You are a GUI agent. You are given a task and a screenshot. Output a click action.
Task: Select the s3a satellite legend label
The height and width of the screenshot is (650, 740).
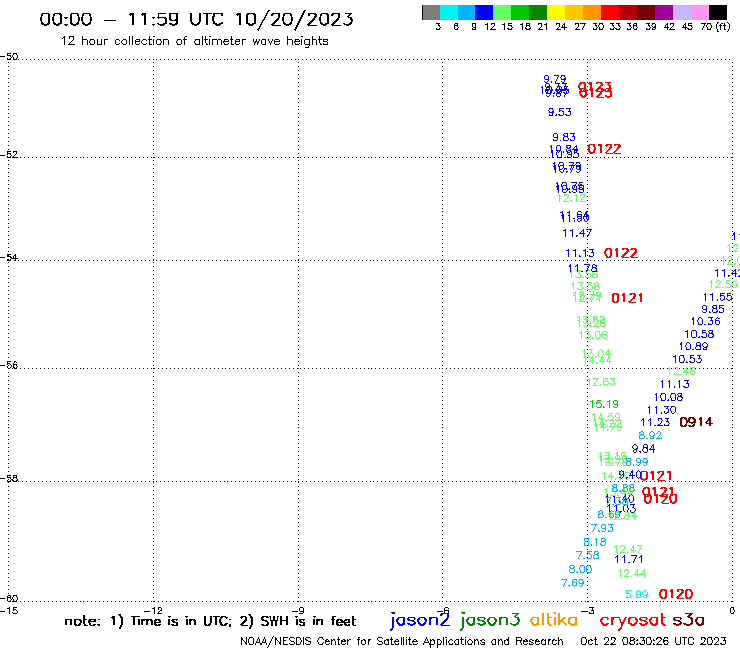688,620
